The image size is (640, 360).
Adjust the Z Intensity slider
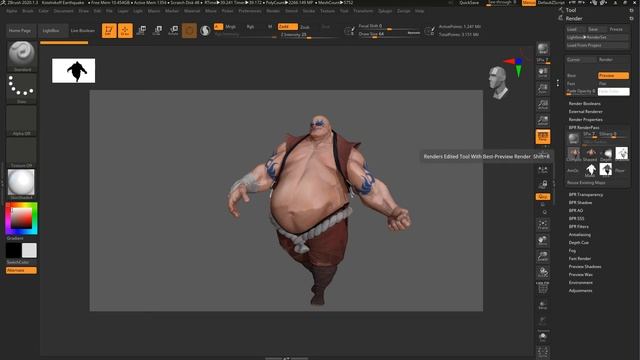309,35
